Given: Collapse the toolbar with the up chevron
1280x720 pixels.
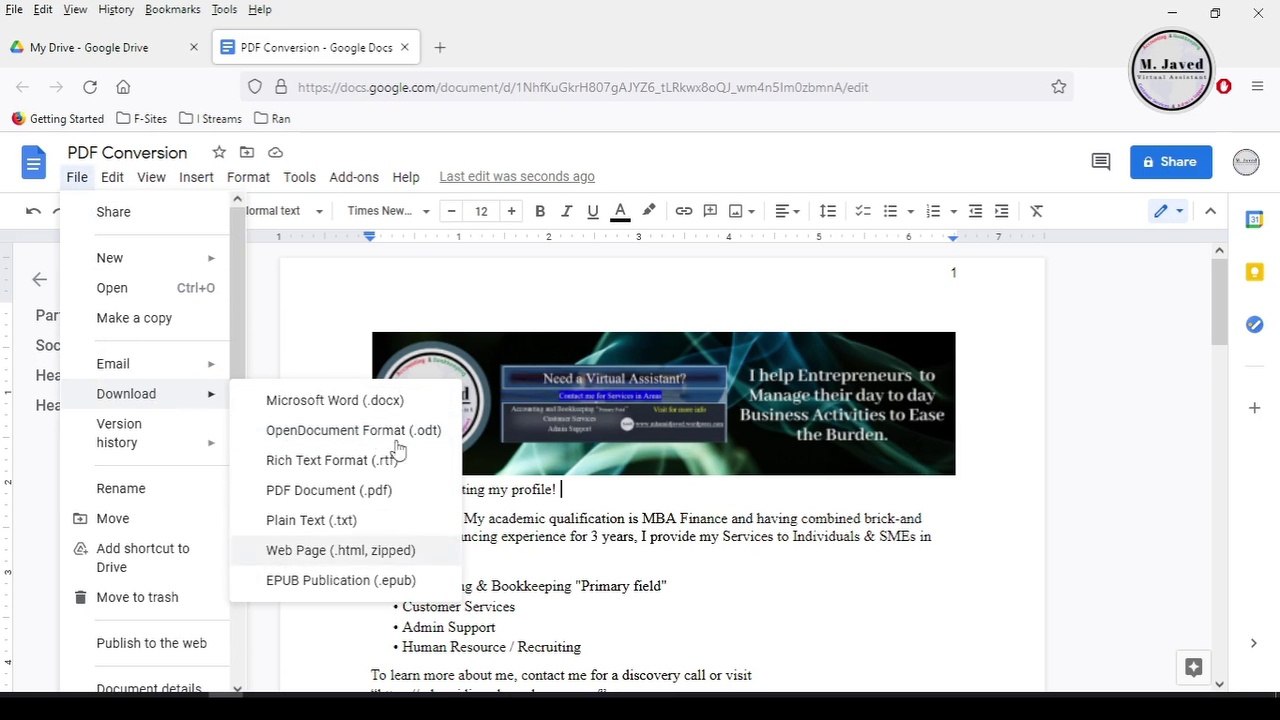Looking at the screenshot, I should [x=1210, y=211].
